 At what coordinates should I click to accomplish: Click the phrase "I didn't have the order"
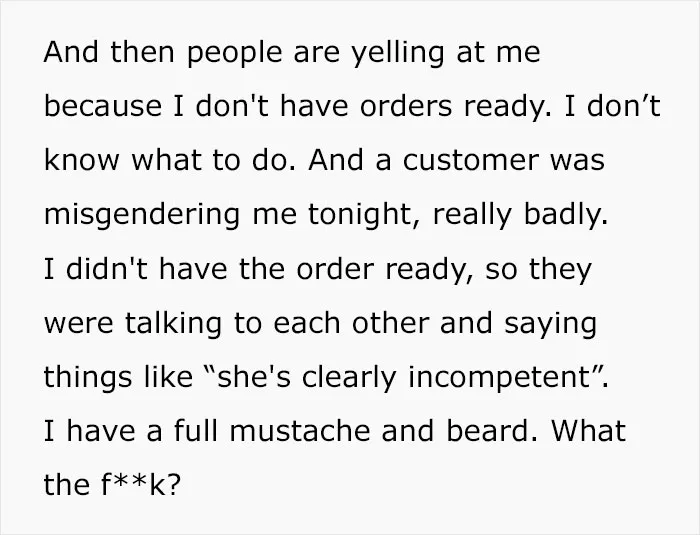[x=209, y=269]
